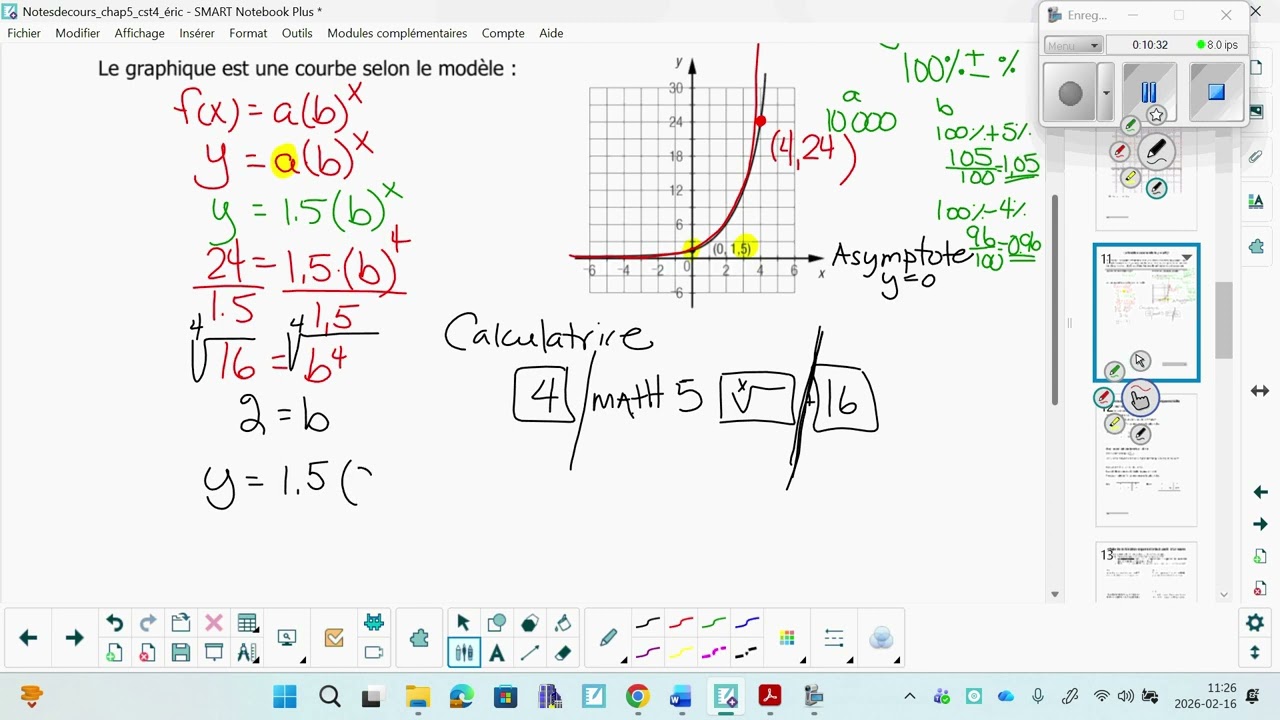Image resolution: width=1280 pixels, height=720 pixels.
Task: Open the Modules complémentaires menu
Action: coord(397,33)
